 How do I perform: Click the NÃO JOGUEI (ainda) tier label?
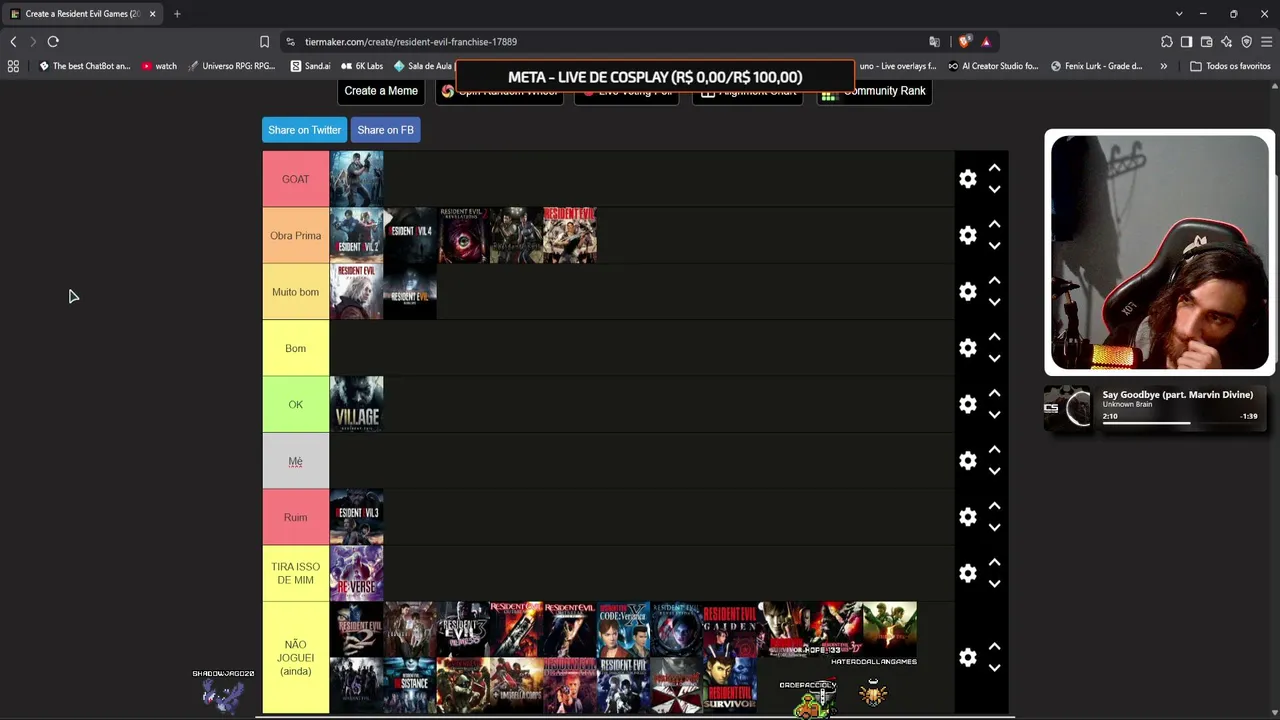(x=296, y=657)
